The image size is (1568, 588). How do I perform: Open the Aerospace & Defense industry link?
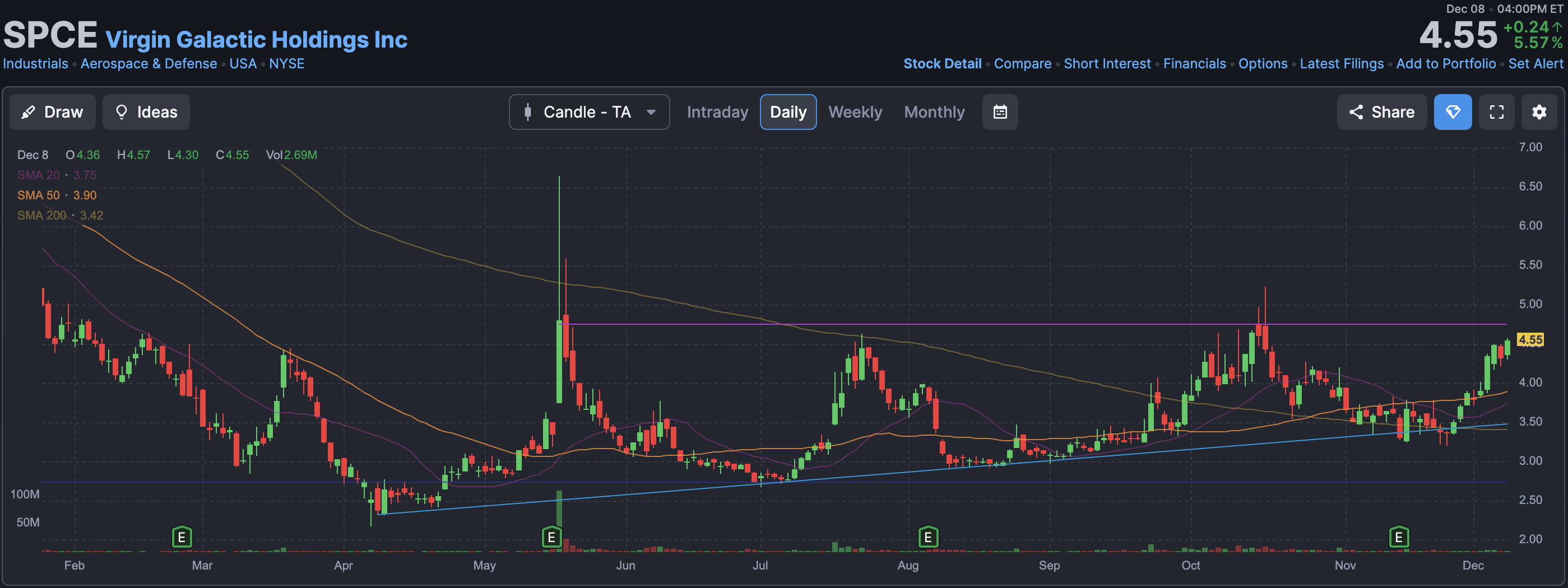pyautogui.click(x=149, y=63)
